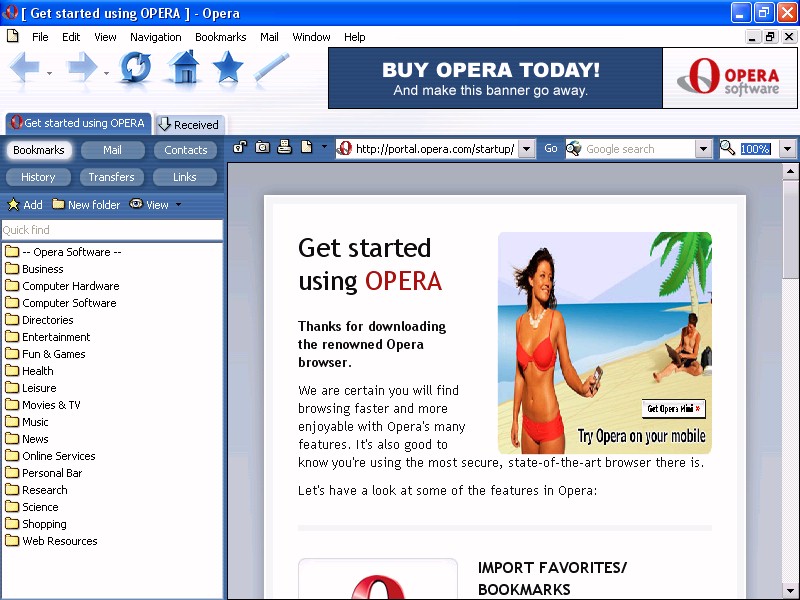Click the Quick find input field
Screen dimensions: 800x600
111,230
